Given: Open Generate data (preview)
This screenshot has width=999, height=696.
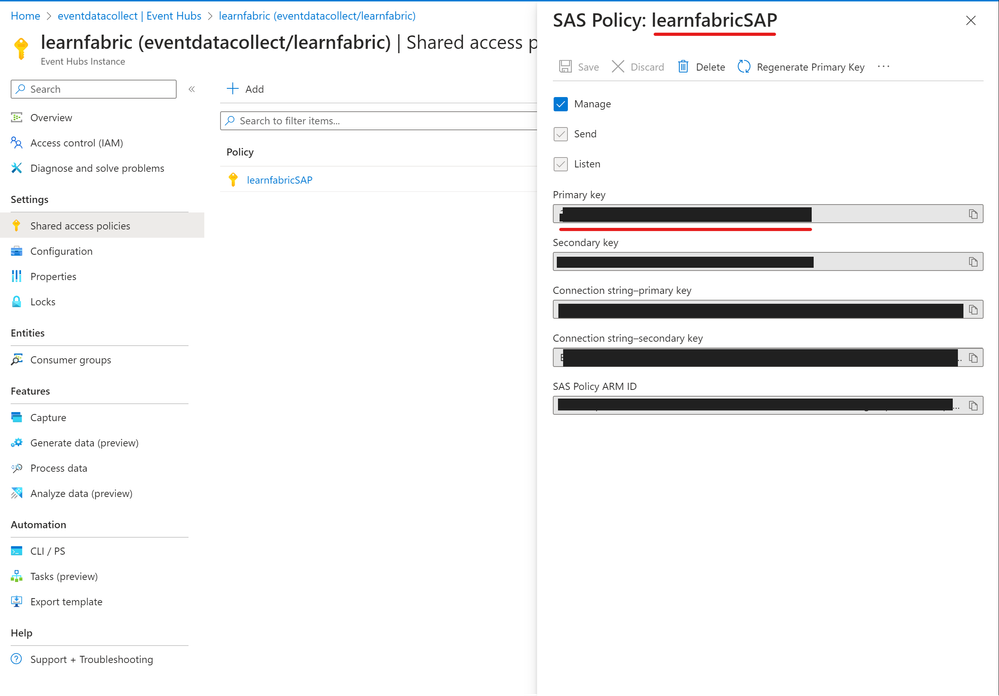Looking at the screenshot, I should point(84,442).
